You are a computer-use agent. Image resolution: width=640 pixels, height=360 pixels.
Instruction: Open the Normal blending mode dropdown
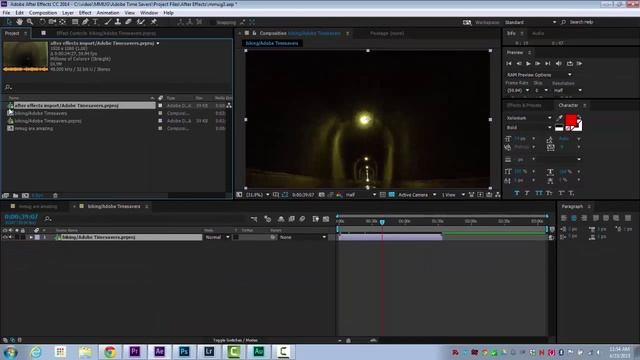point(217,237)
